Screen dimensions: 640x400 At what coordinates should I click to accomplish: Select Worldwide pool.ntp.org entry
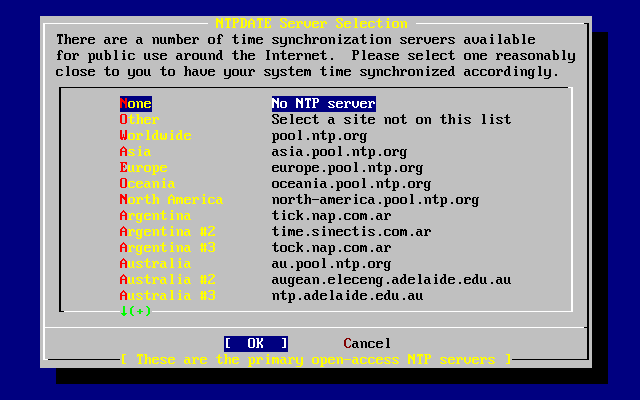155,136
